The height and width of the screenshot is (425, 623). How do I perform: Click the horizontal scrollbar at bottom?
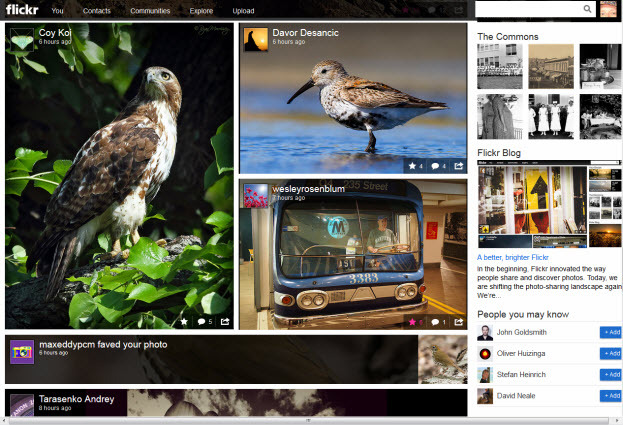[308, 420]
